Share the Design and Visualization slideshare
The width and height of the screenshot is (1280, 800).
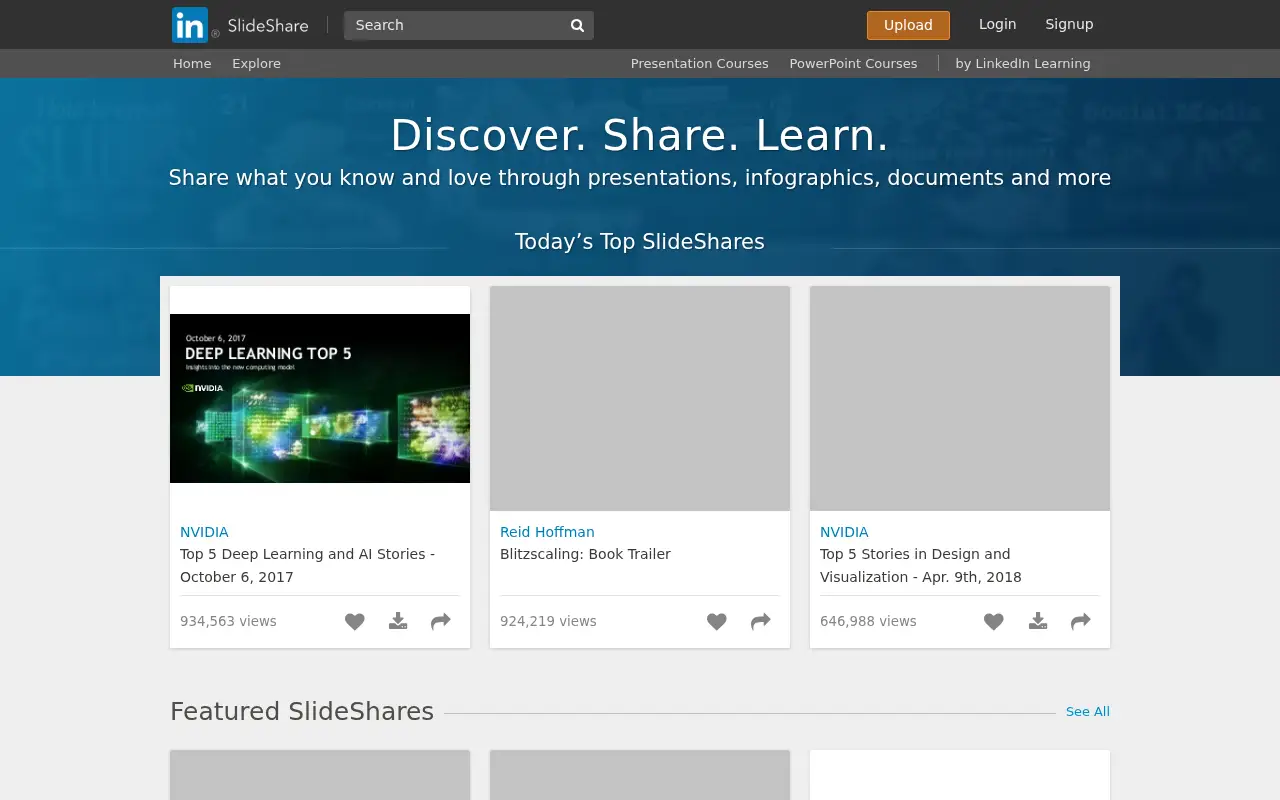tap(1081, 621)
